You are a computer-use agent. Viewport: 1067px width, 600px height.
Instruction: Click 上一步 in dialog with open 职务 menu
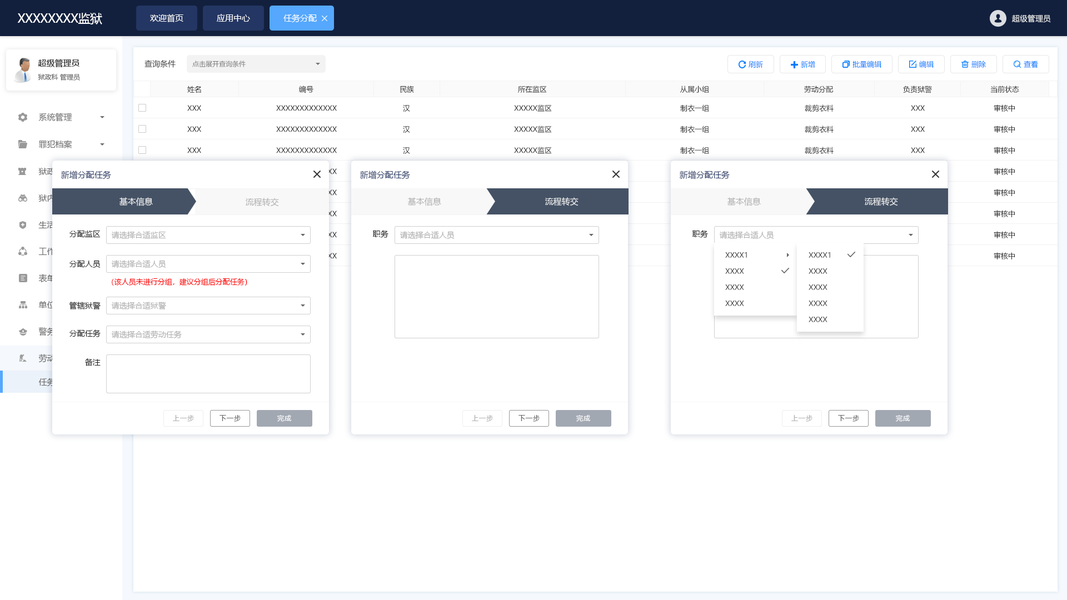pos(802,418)
